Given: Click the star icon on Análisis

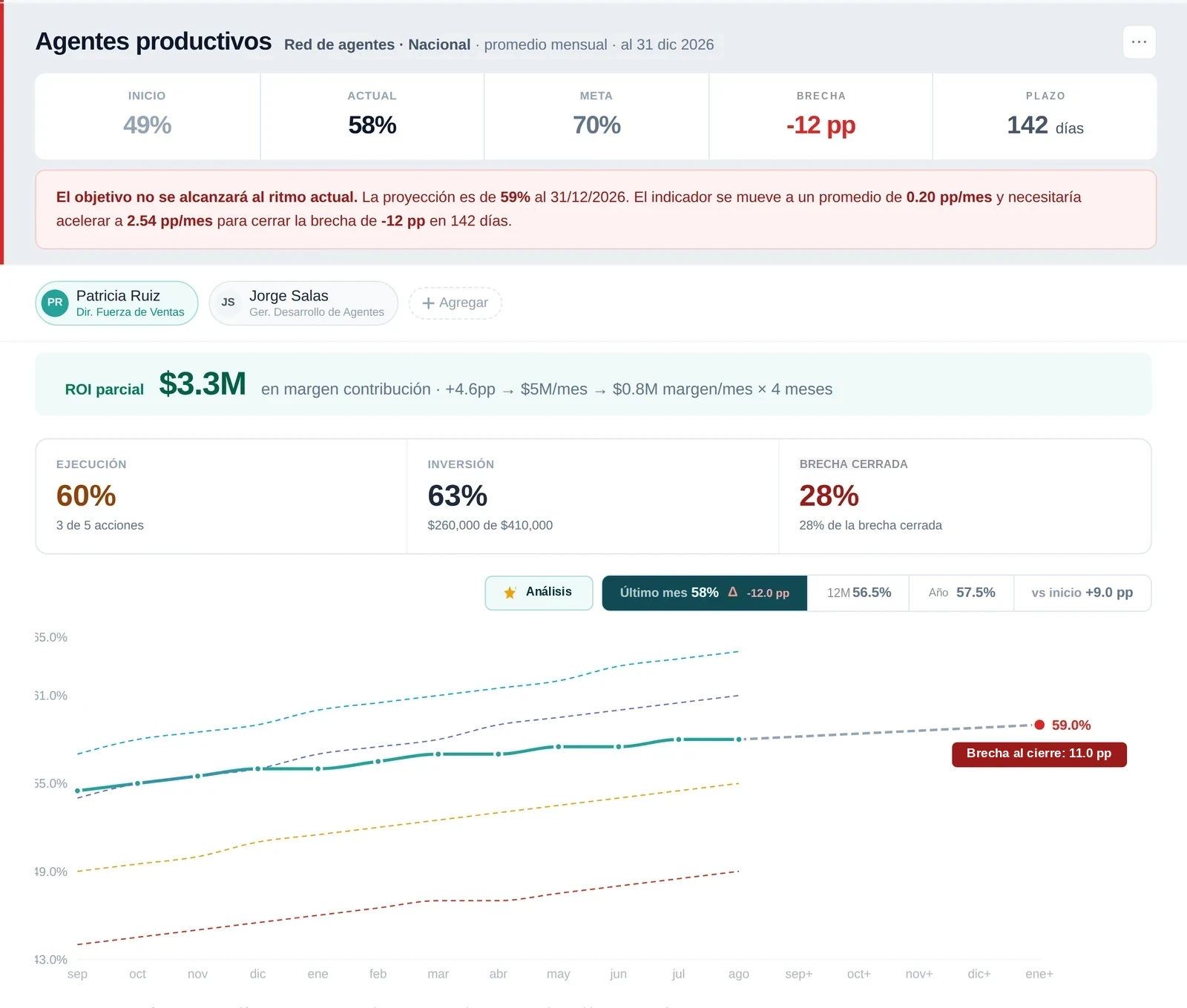Looking at the screenshot, I should tap(510, 593).
